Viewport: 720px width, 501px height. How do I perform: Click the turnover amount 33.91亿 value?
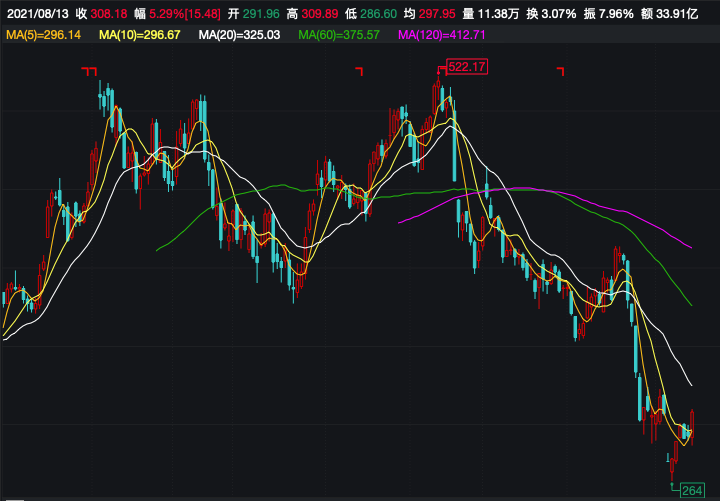click(x=679, y=13)
